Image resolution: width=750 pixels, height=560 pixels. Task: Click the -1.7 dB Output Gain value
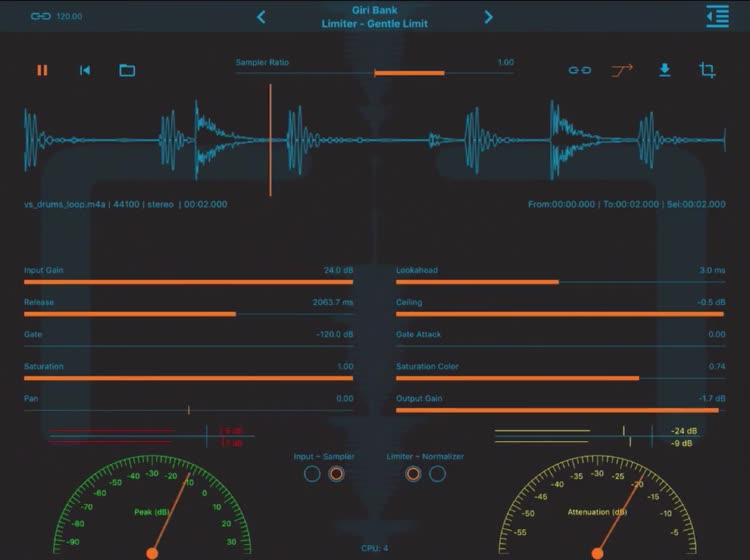(x=711, y=398)
